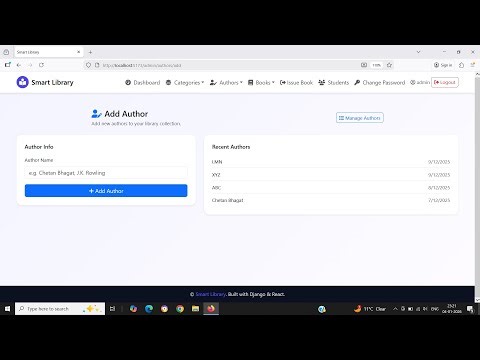
Task: Open the taskbar notification center
Action: click(470, 309)
